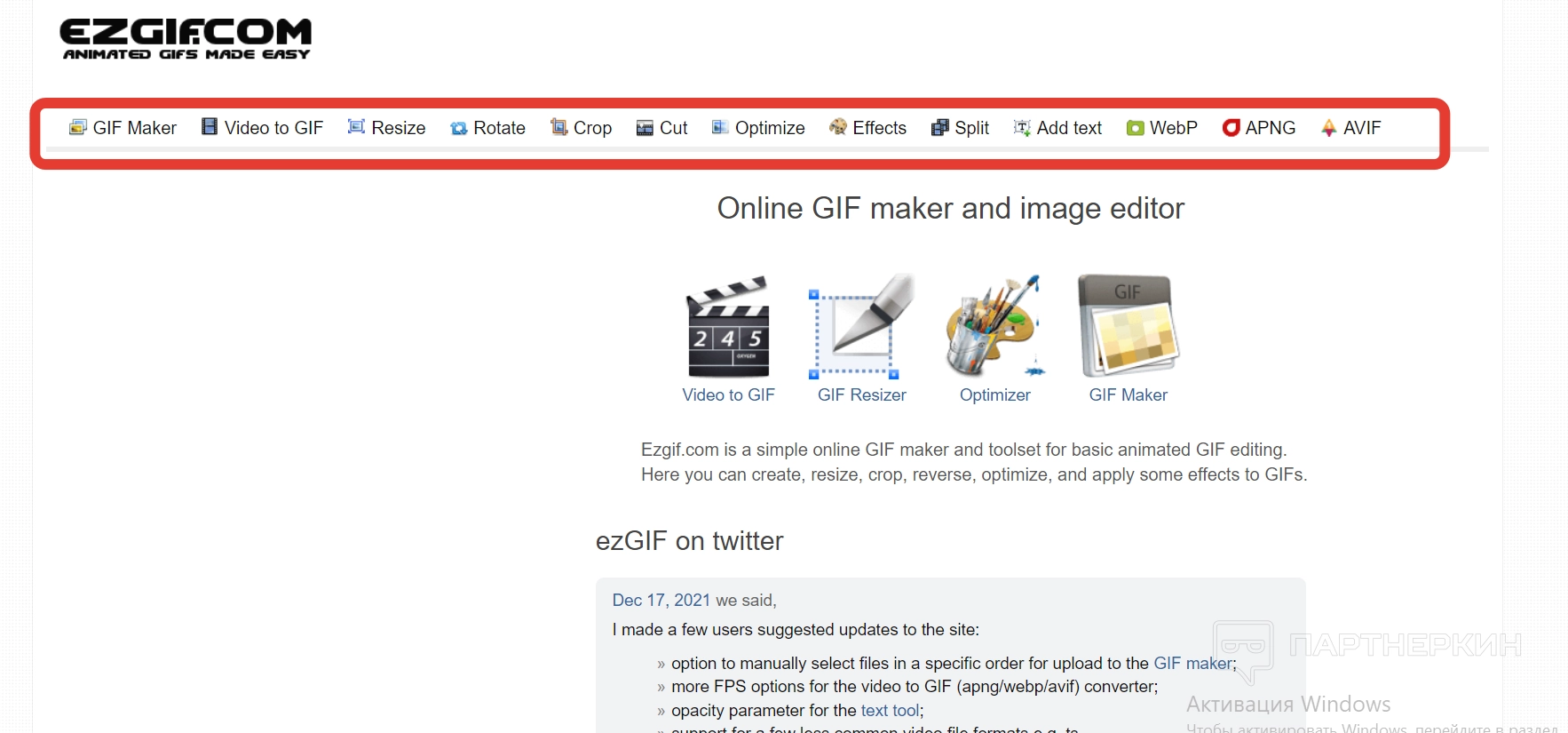Click the Resize menu icon
The height and width of the screenshot is (733, 1568).
[356, 127]
